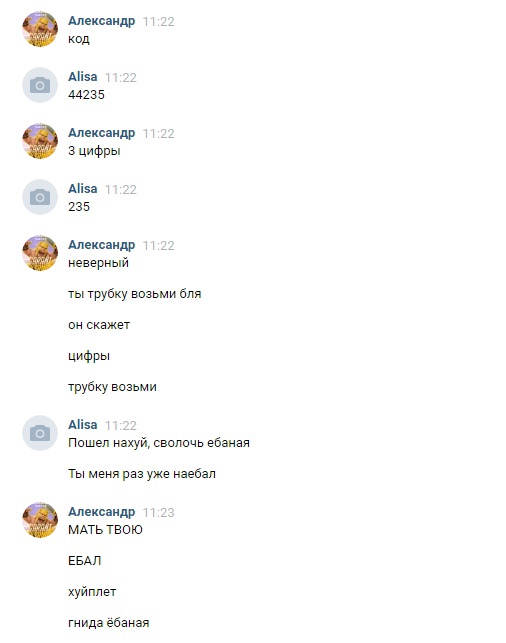Open the Александр name link timestamped 11:23
506x643 pixels.
pyautogui.click(x=101, y=511)
